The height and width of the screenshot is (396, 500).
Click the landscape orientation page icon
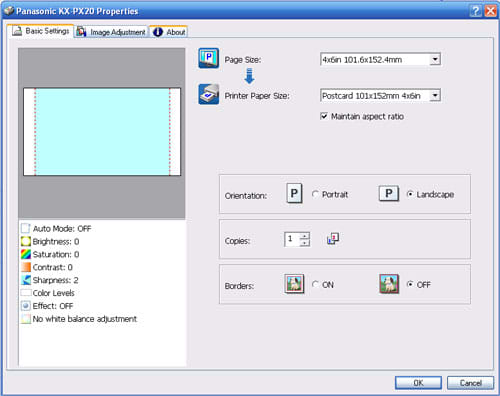point(389,193)
